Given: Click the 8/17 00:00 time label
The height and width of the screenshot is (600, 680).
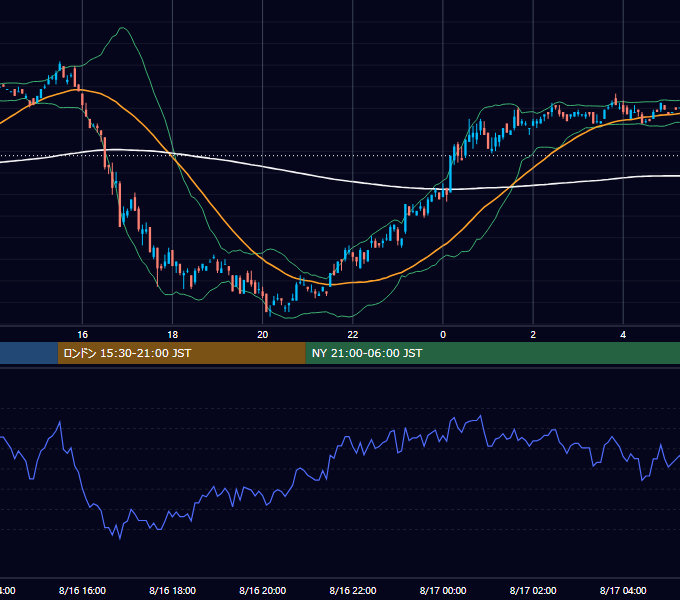Looking at the screenshot, I should [x=443, y=590].
